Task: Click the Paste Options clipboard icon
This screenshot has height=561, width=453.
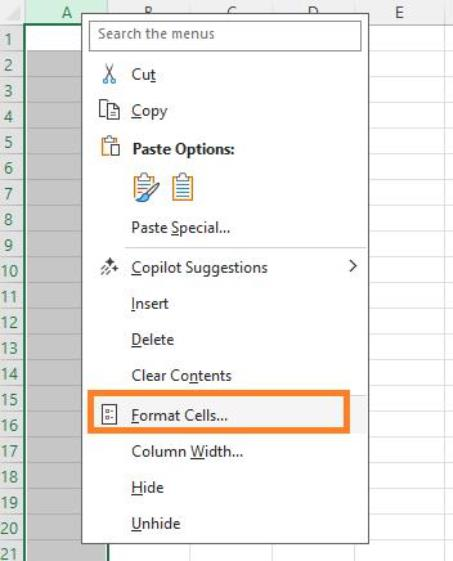Action: [110, 146]
